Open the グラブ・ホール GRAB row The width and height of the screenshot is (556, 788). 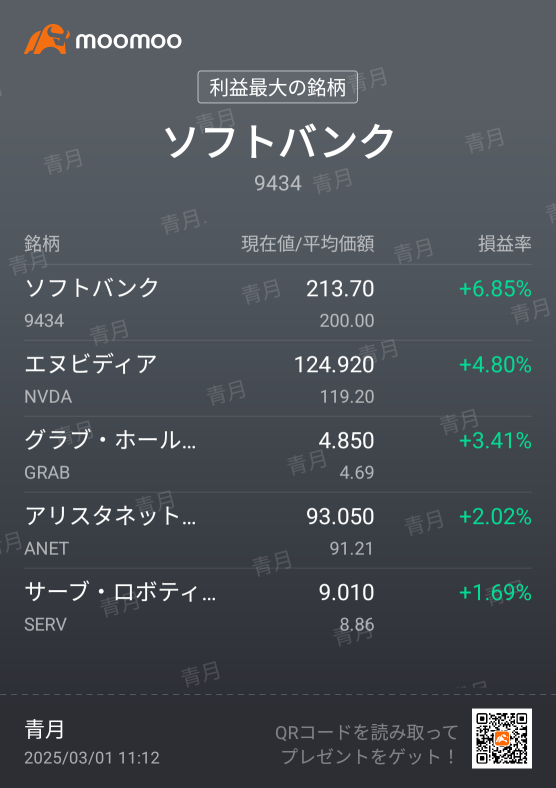pyautogui.click(x=278, y=455)
